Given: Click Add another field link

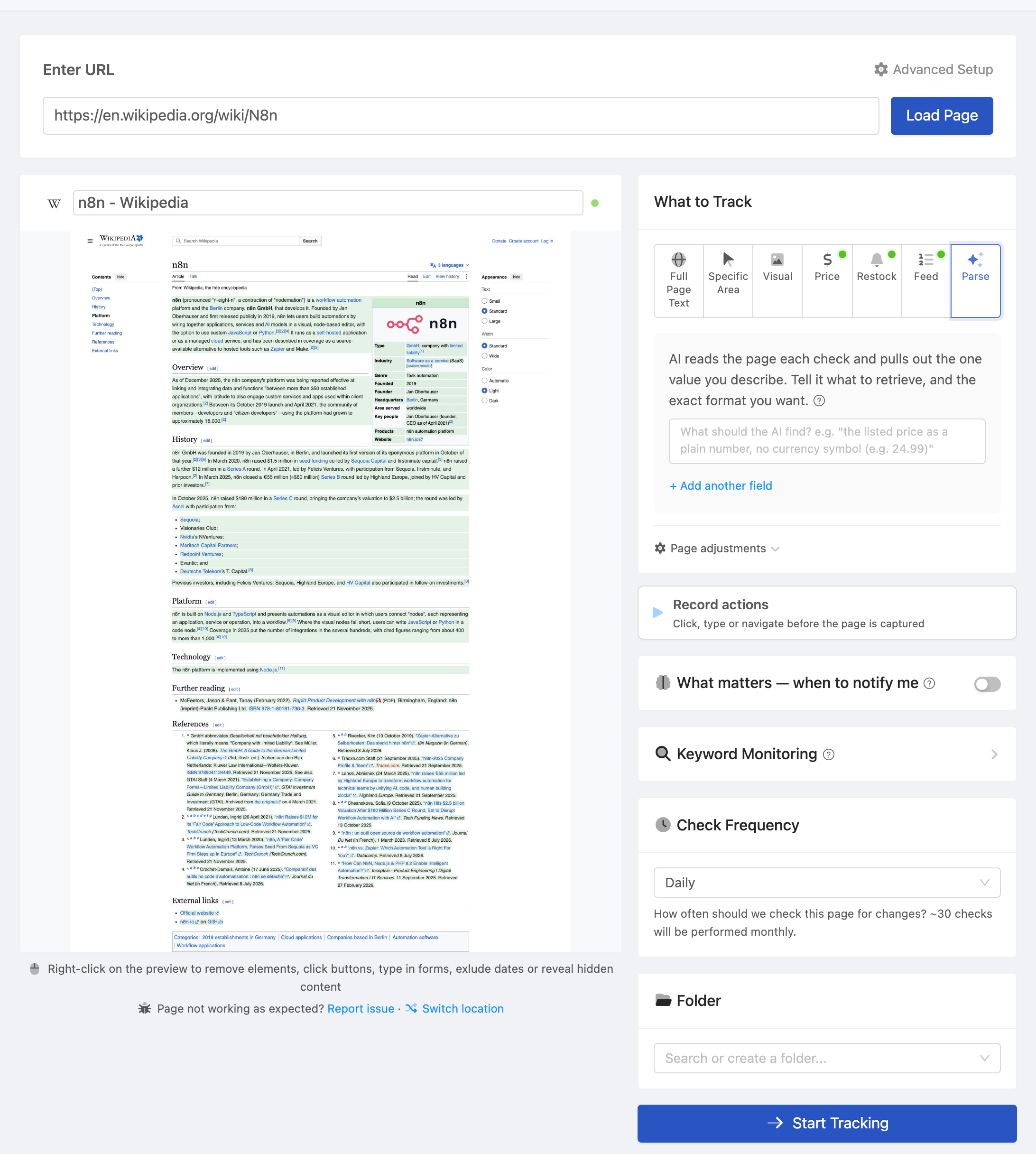Looking at the screenshot, I should coord(721,485).
